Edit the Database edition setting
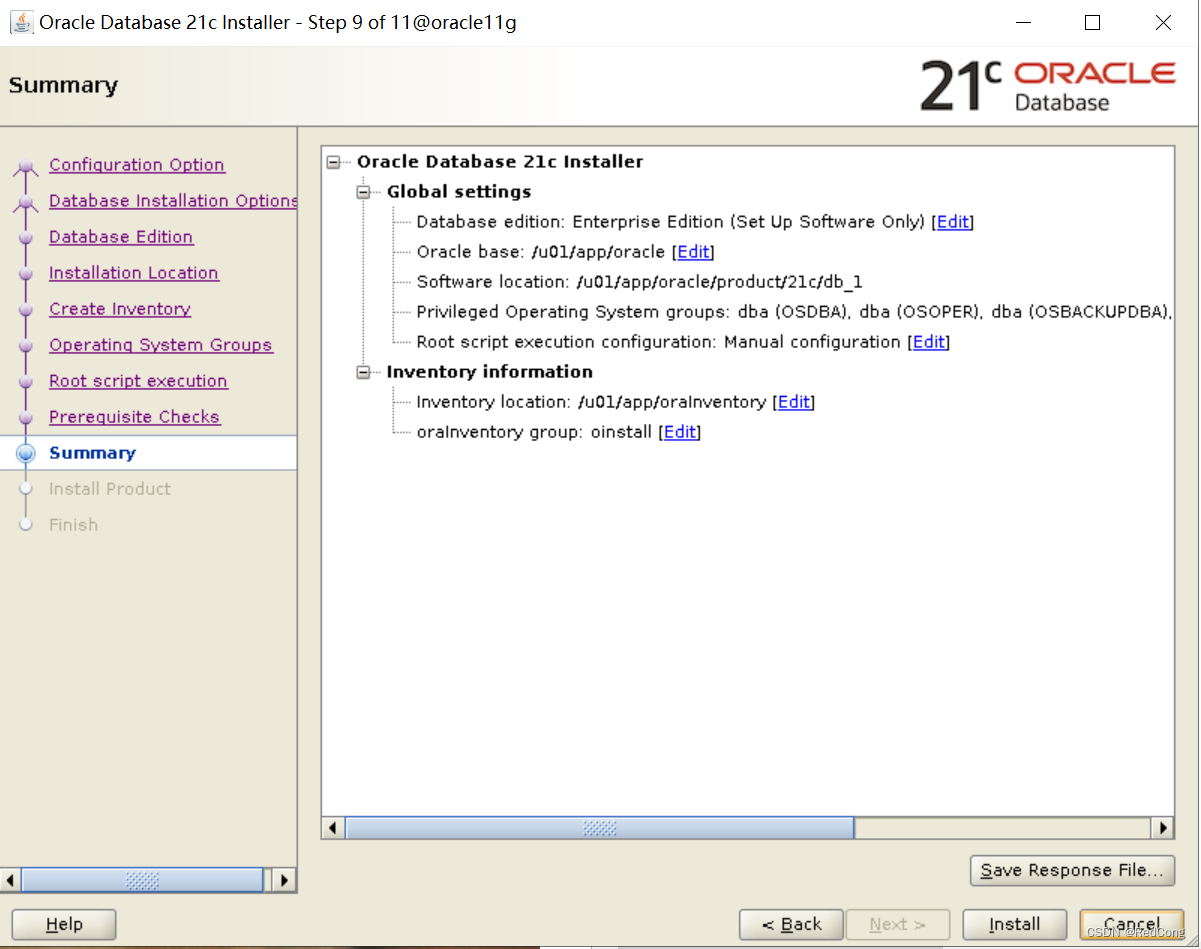Image resolution: width=1201 pixels, height=949 pixels. (952, 222)
